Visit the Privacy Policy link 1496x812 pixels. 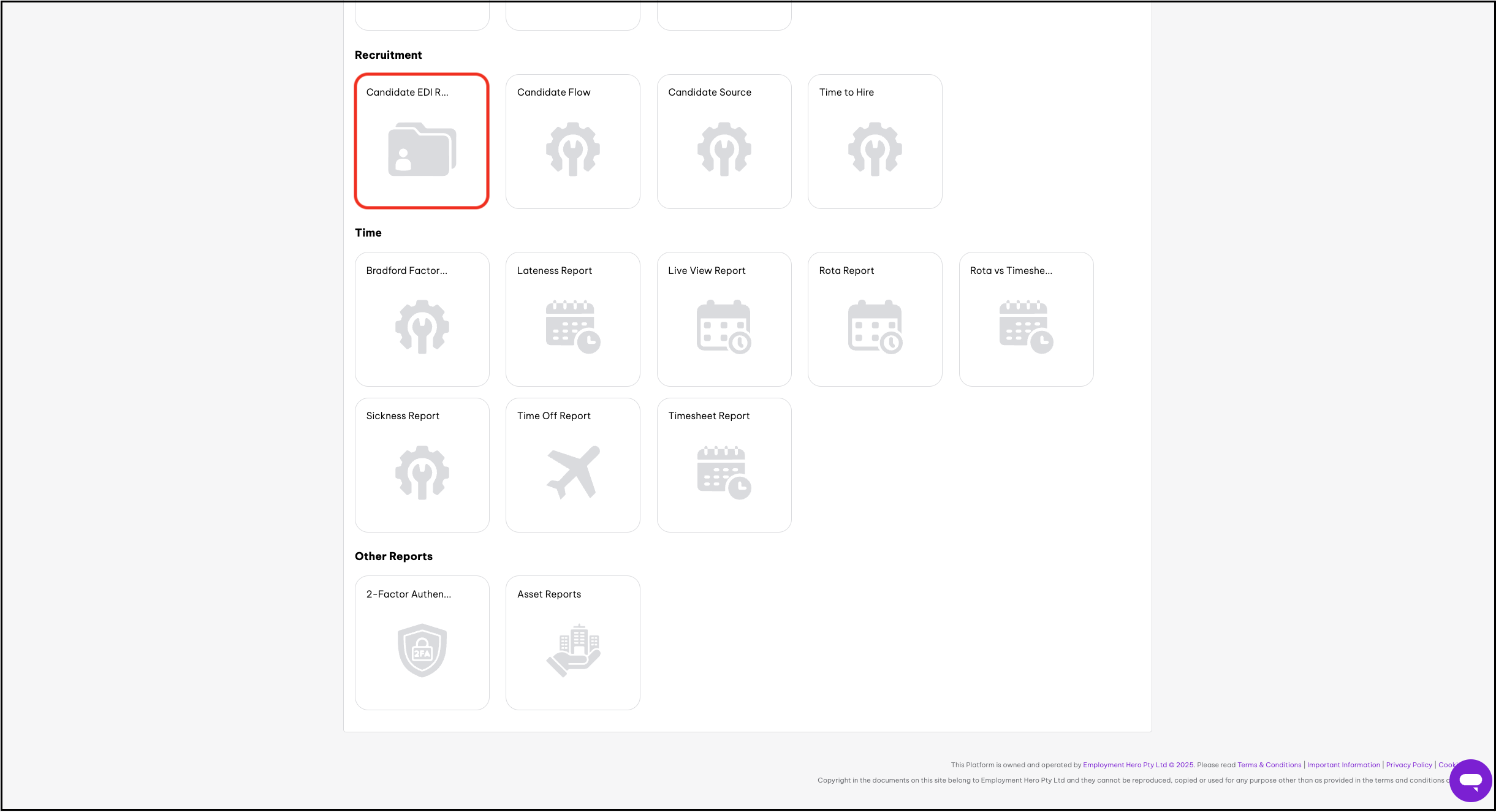pyautogui.click(x=1408, y=765)
